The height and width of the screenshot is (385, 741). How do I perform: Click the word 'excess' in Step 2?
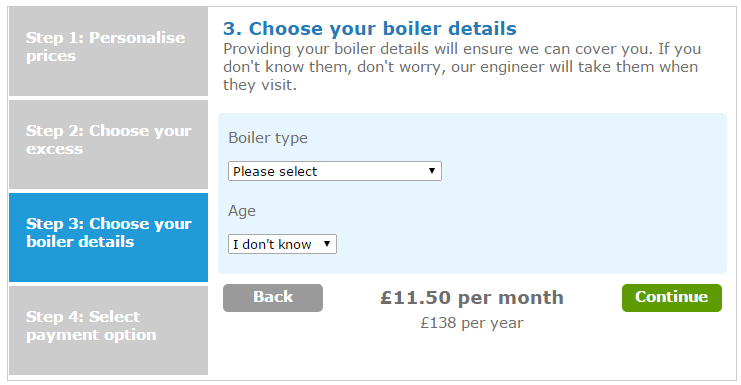click(x=54, y=149)
